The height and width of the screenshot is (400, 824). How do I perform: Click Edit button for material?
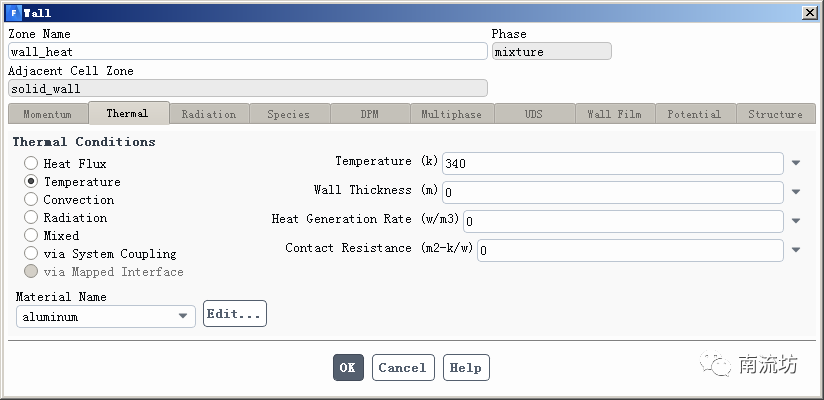click(235, 314)
